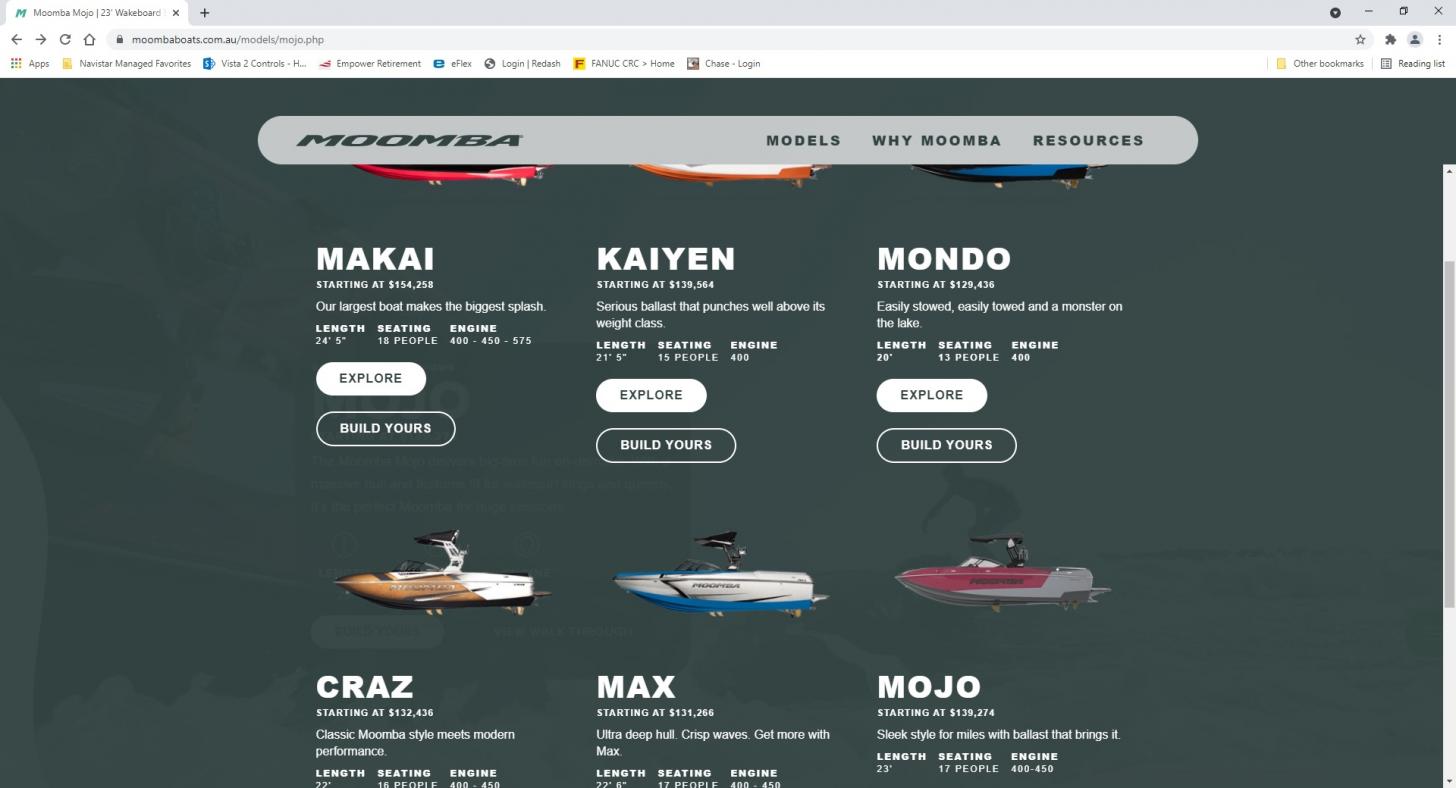1456x788 pixels.
Task: Bookmark this page with the star icon
Action: [x=1360, y=39]
